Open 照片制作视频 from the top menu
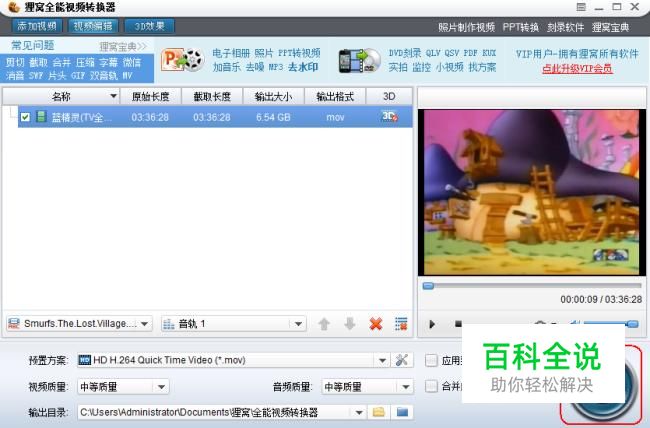650x428 pixels. (466, 27)
